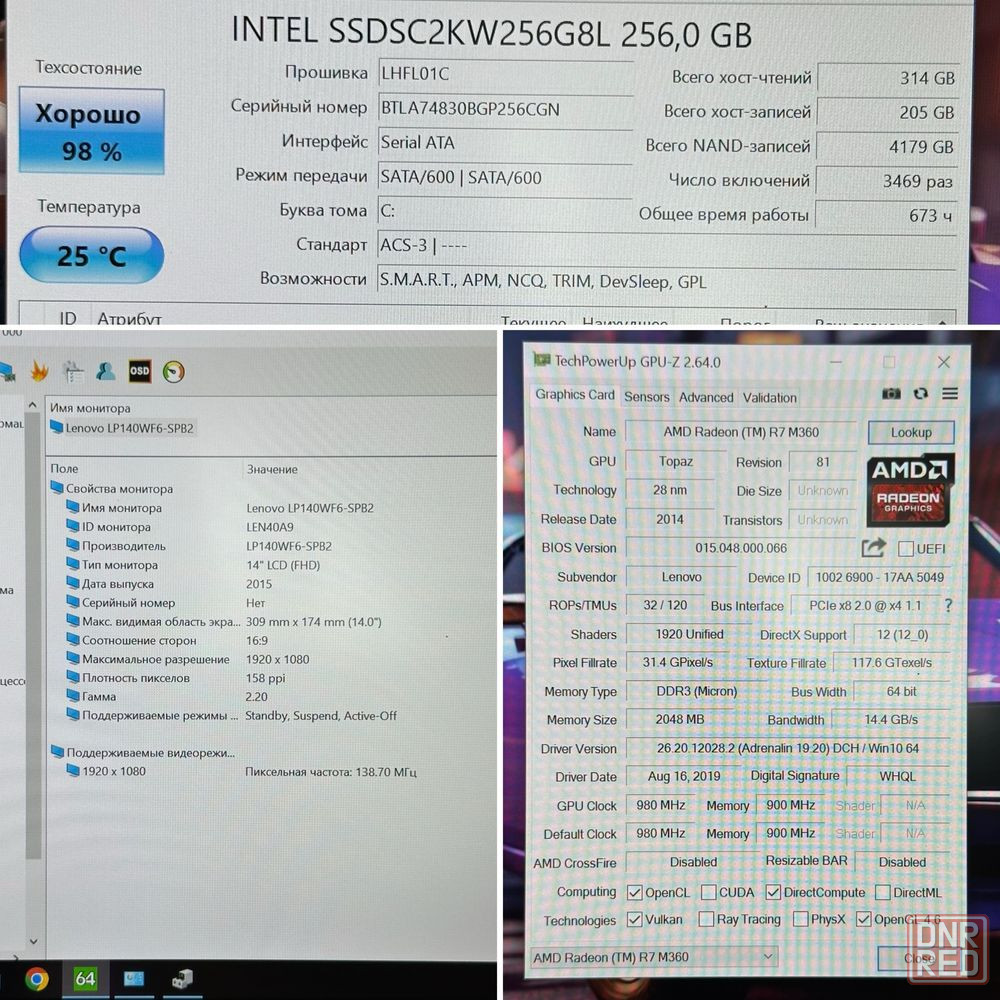Open the AIDA64 stability test flame icon

[40, 371]
